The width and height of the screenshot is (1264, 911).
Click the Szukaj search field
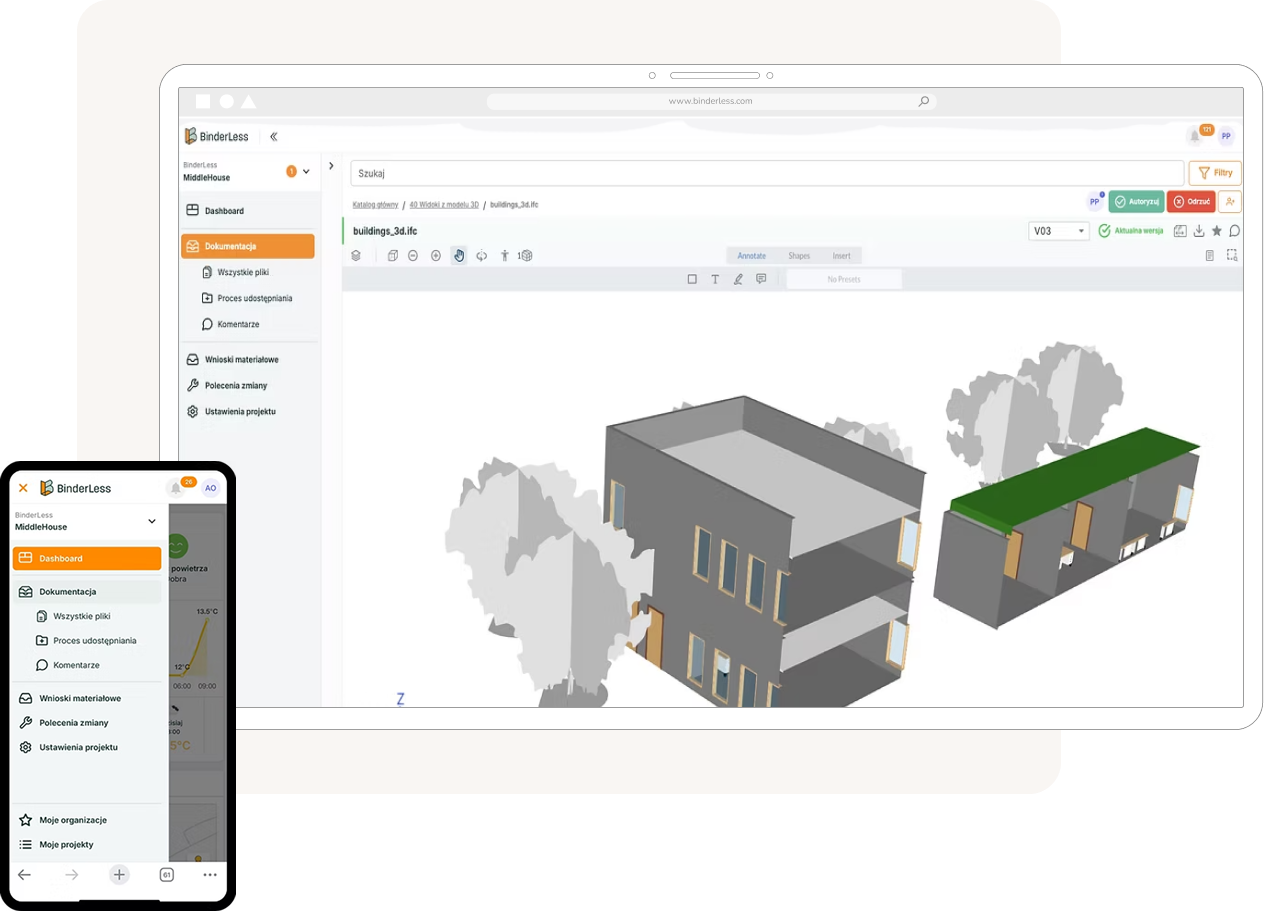[x=766, y=173]
